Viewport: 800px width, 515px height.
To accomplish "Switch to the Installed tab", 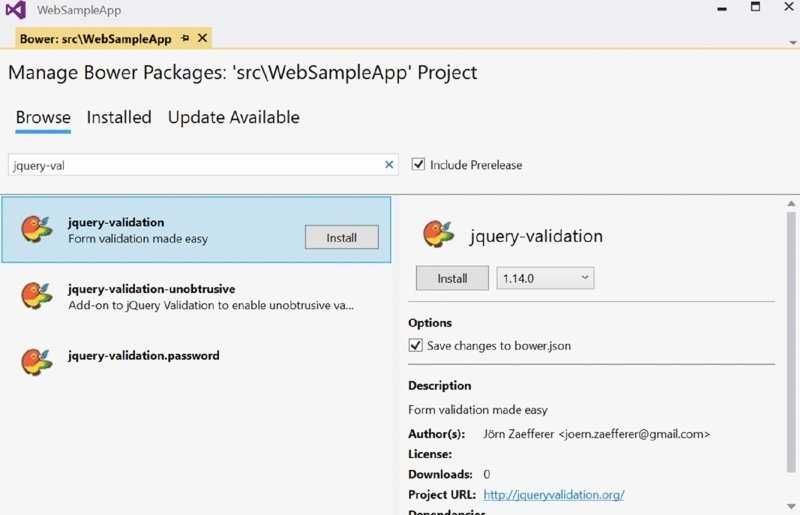I will (119, 117).
